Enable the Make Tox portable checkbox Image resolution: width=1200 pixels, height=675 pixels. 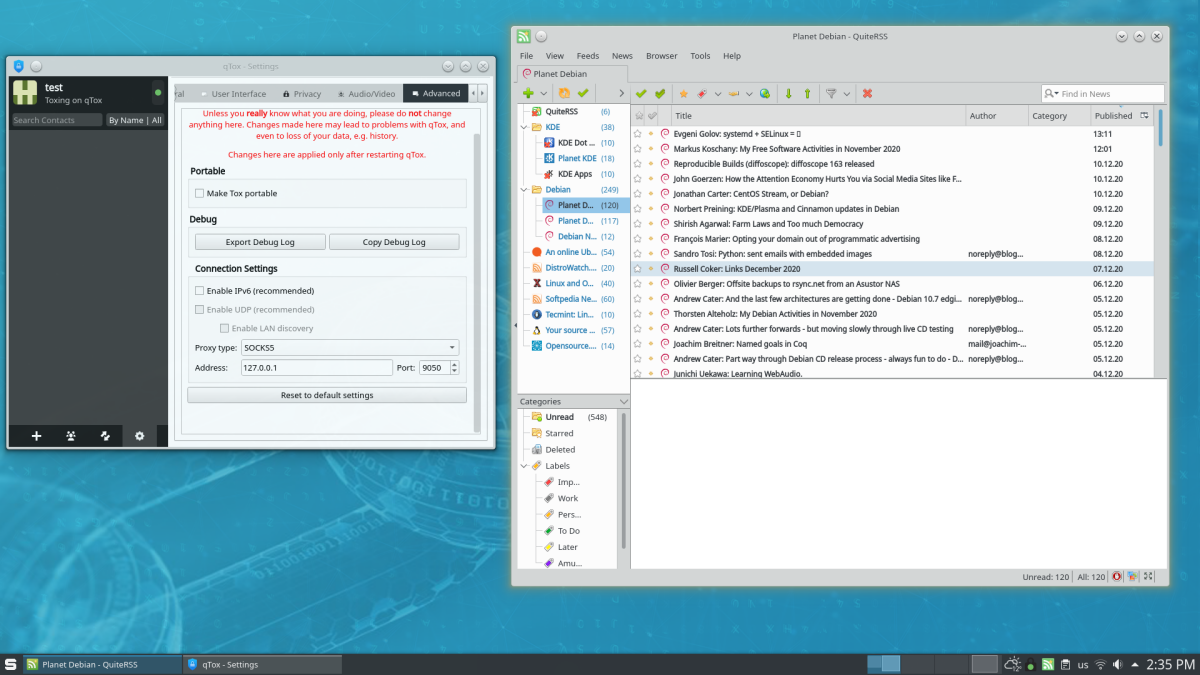tap(200, 193)
